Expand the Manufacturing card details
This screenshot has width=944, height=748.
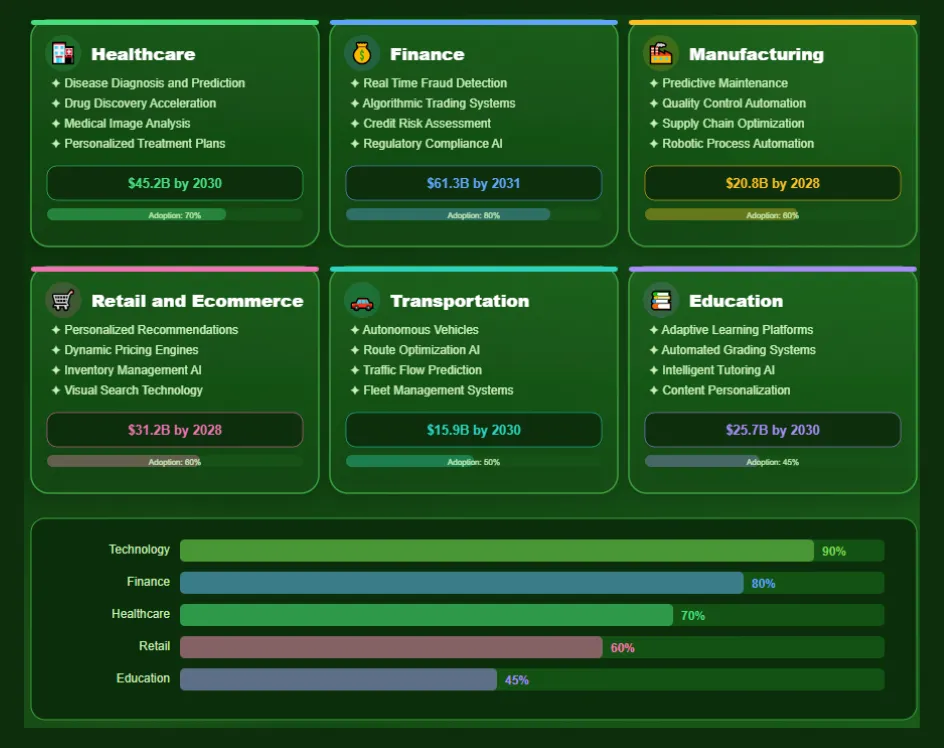click(772, 135)
